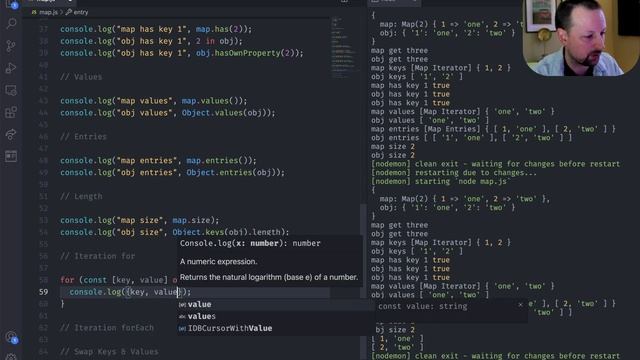Click the JS file icon in breadcrumbs
Viewport: 640px width, 360px height.
(x=34, y=12)
